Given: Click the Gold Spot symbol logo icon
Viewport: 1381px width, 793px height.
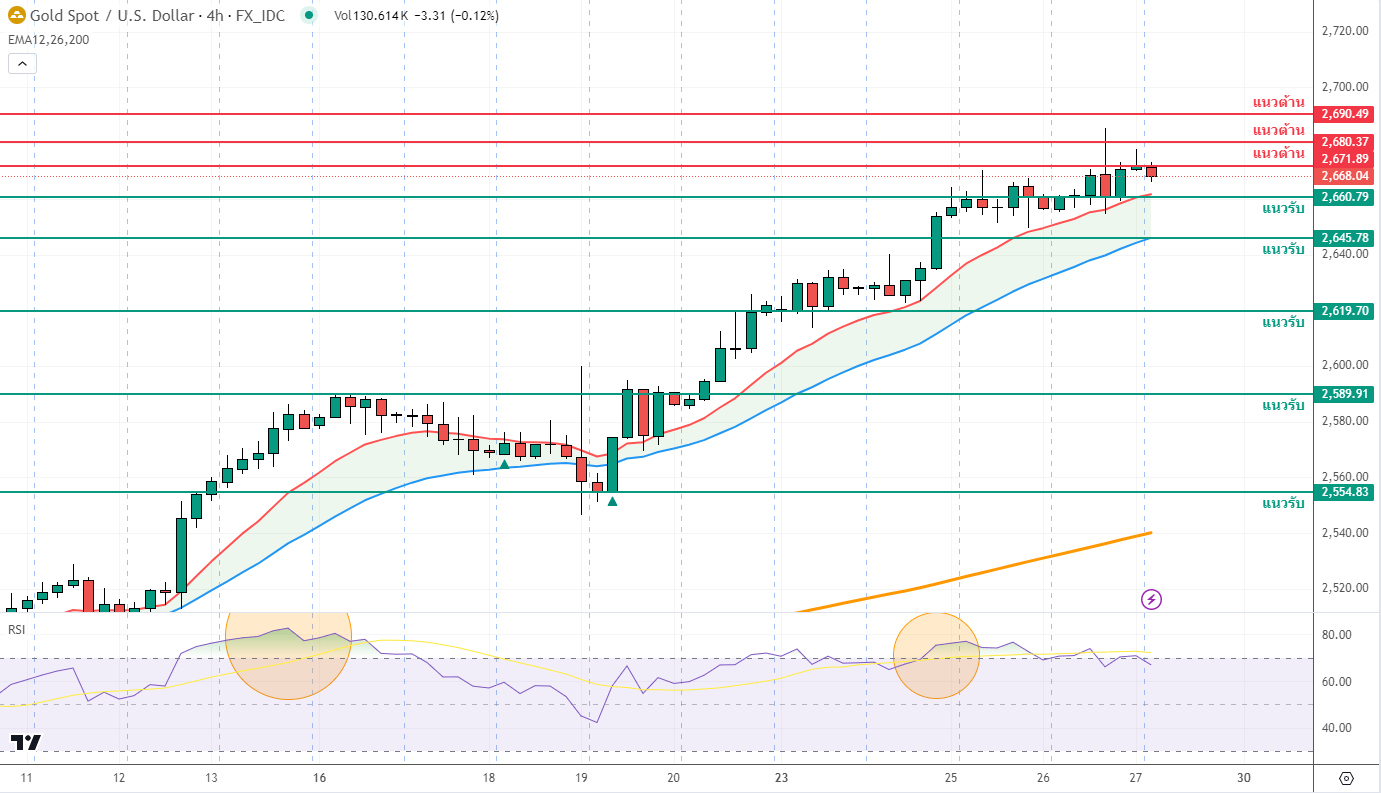Looking at the screenshot, I should click(16, 15).
